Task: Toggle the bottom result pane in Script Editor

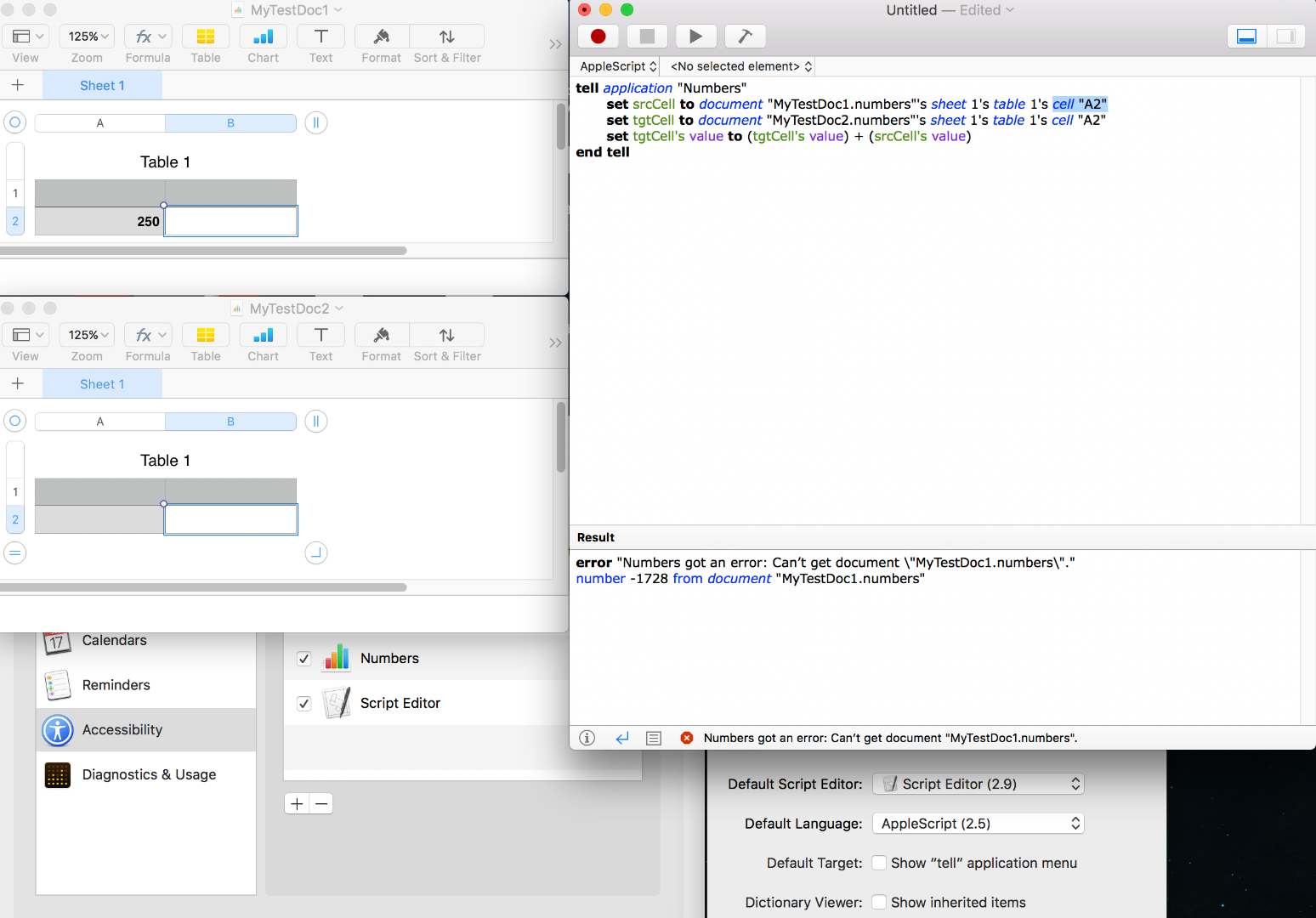Action: pos(1246,37)
